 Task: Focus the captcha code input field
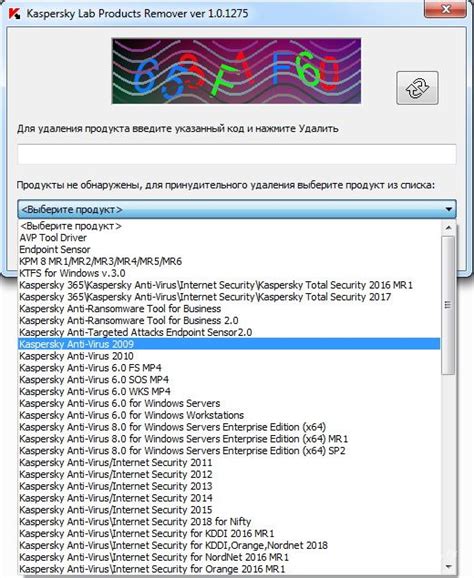coord(237,154)
